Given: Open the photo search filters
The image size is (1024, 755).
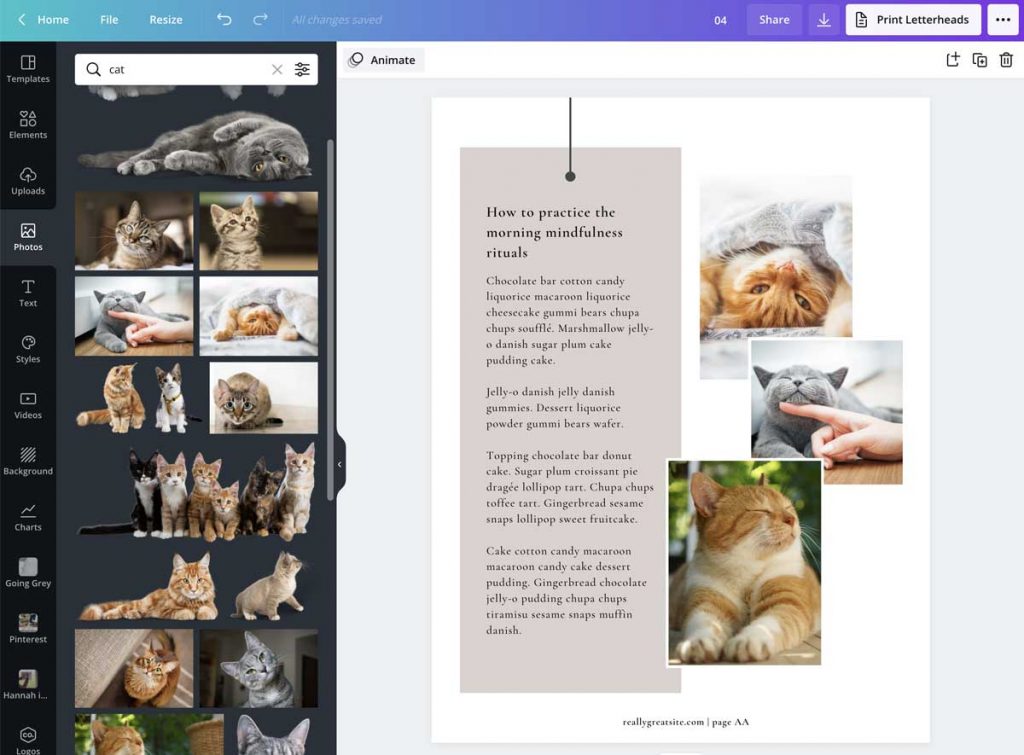Looking at the screenshot, I should tap(303, 69).
